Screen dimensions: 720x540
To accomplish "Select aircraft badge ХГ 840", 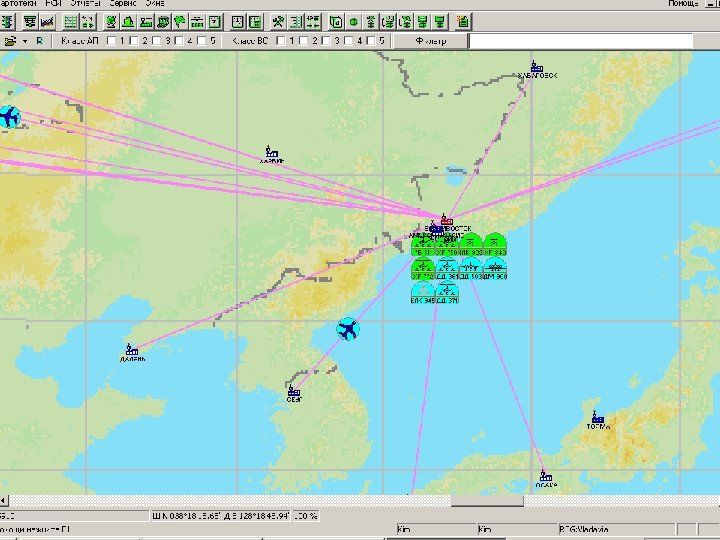I will 495,245.
